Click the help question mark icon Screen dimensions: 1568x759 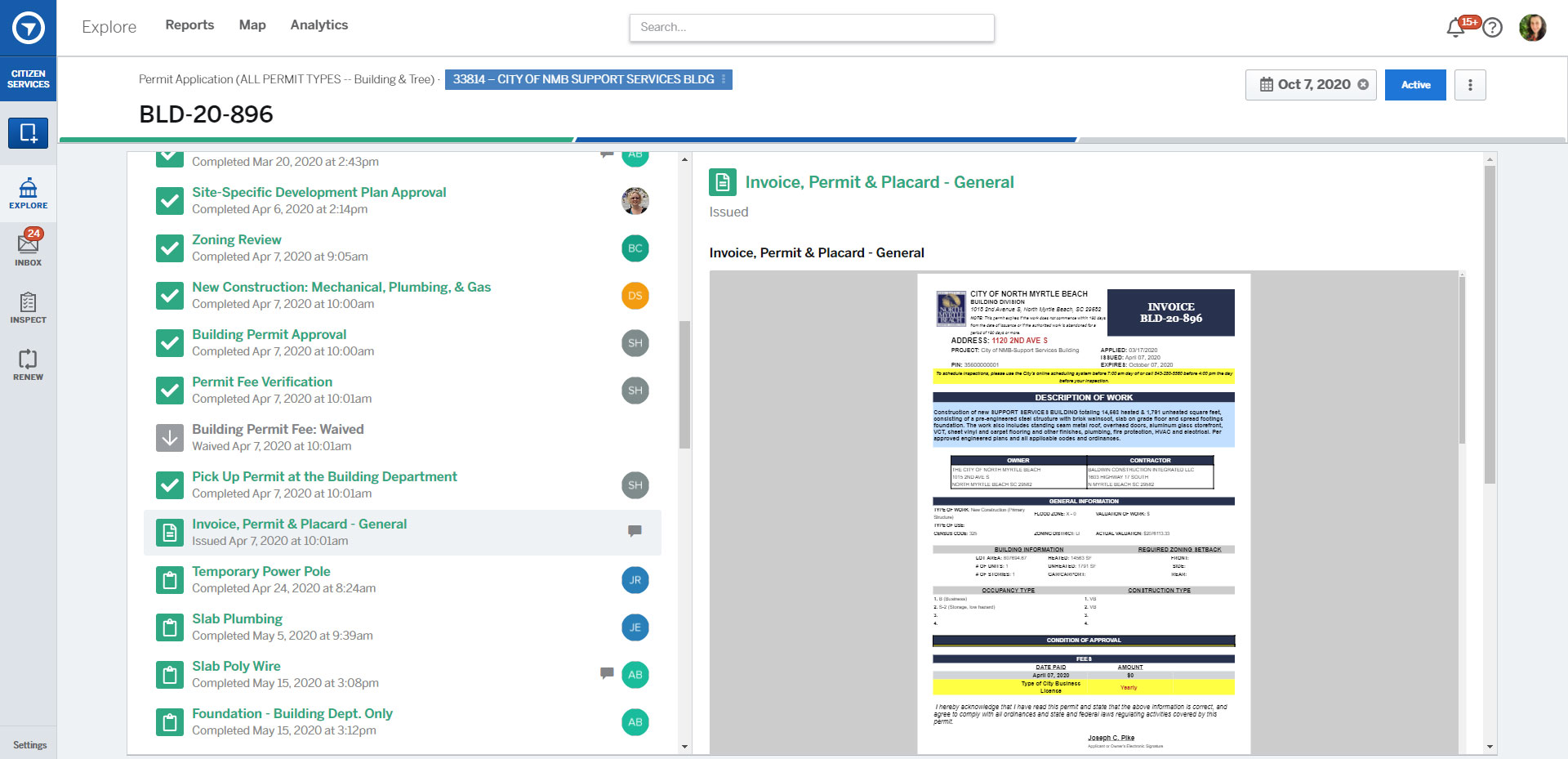[1493, 28]
